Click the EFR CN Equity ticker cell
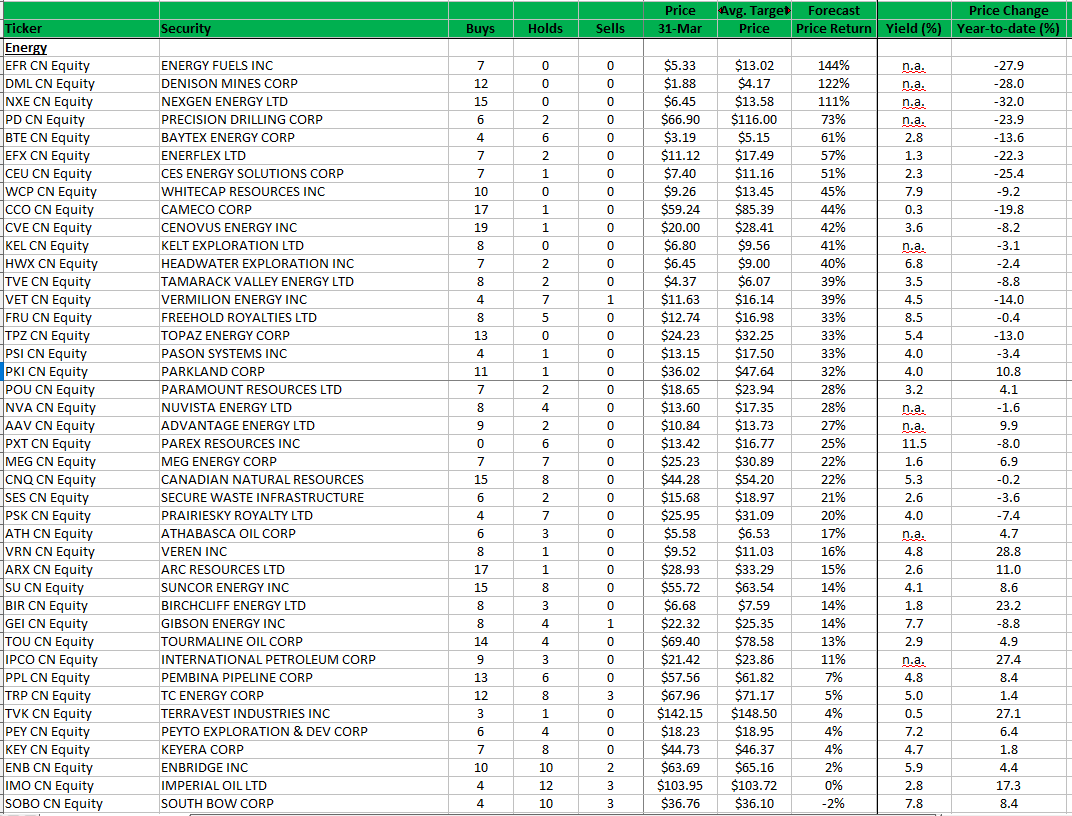This screenshot has height=816, width=1072. click(x=81, y=66)
